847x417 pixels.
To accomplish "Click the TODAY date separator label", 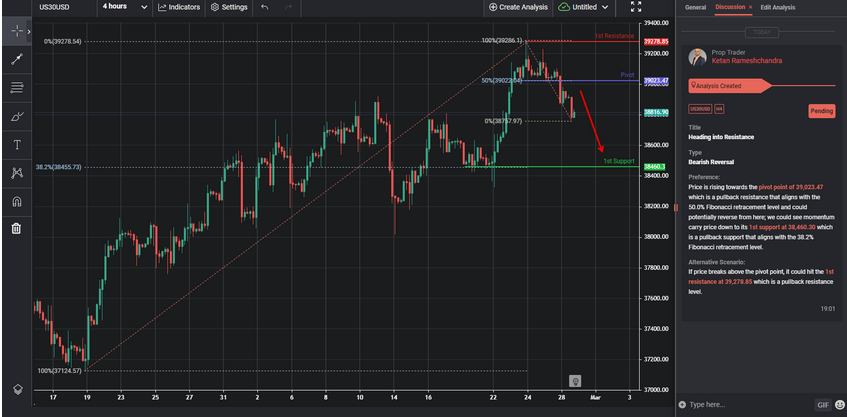I will (762, 32).
